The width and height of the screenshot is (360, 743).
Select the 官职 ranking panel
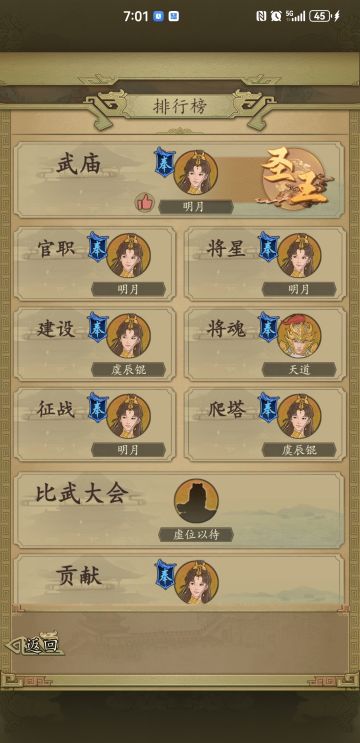95,263
